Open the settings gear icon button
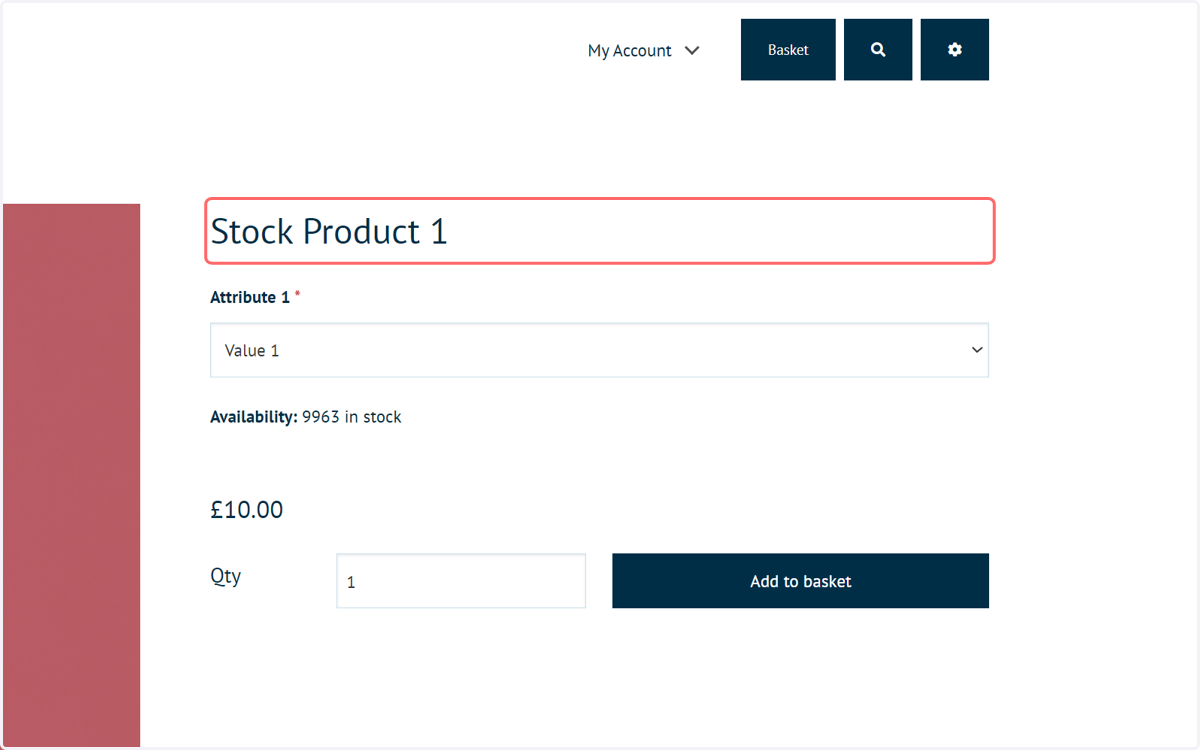Screen dimensions: 1200x750 click(x=955, y=50)
